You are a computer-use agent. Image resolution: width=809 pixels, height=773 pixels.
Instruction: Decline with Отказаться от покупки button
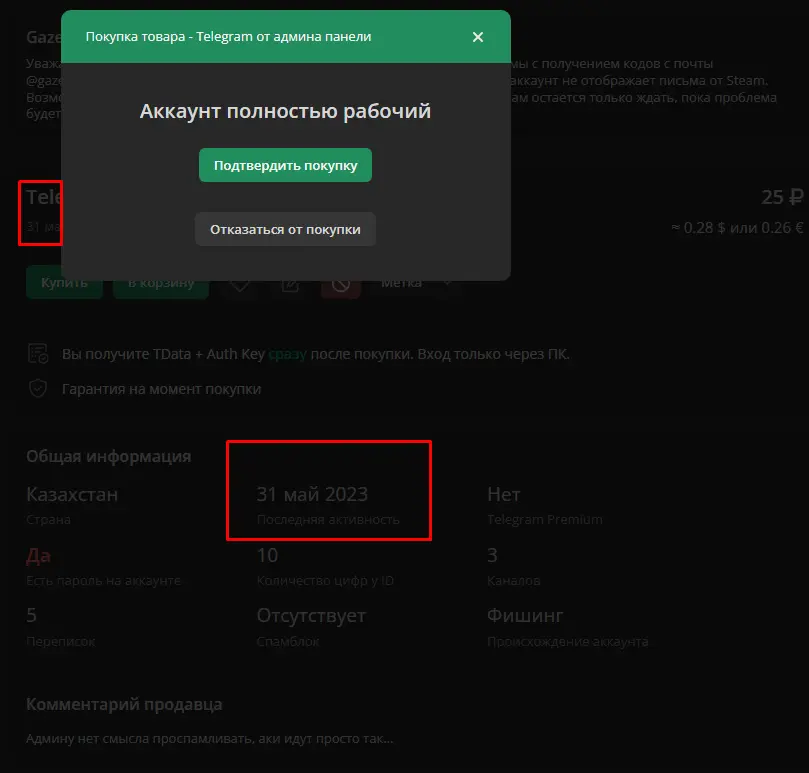tap(285, 229)
